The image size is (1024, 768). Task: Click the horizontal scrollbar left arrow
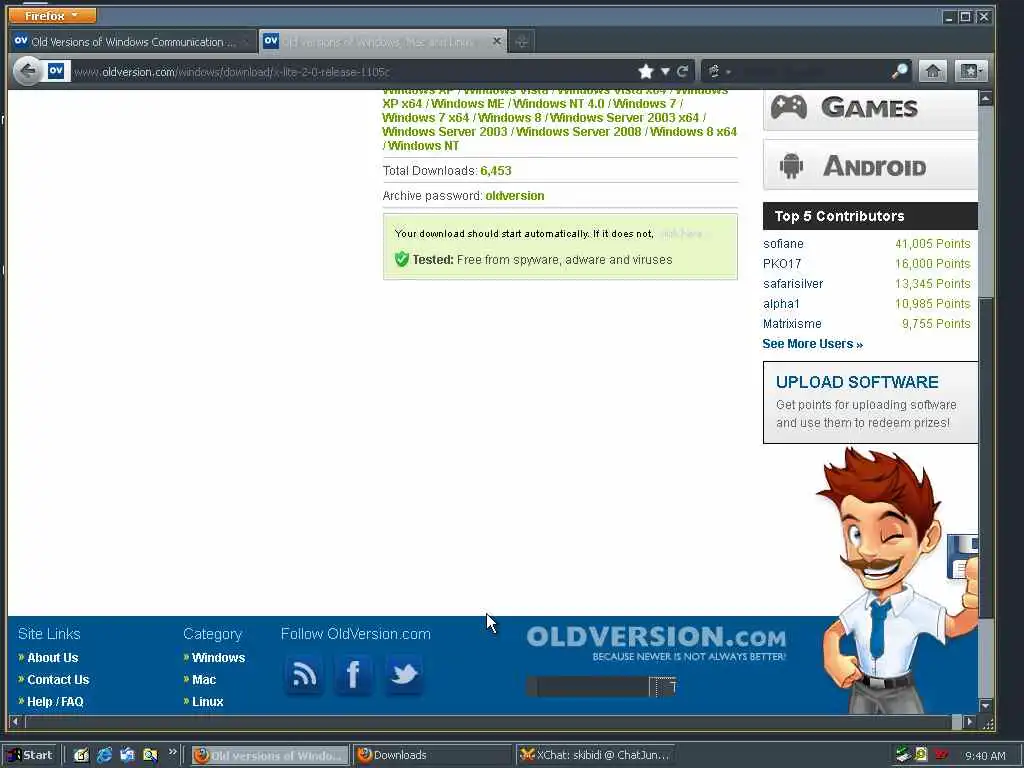coord(16,722)
